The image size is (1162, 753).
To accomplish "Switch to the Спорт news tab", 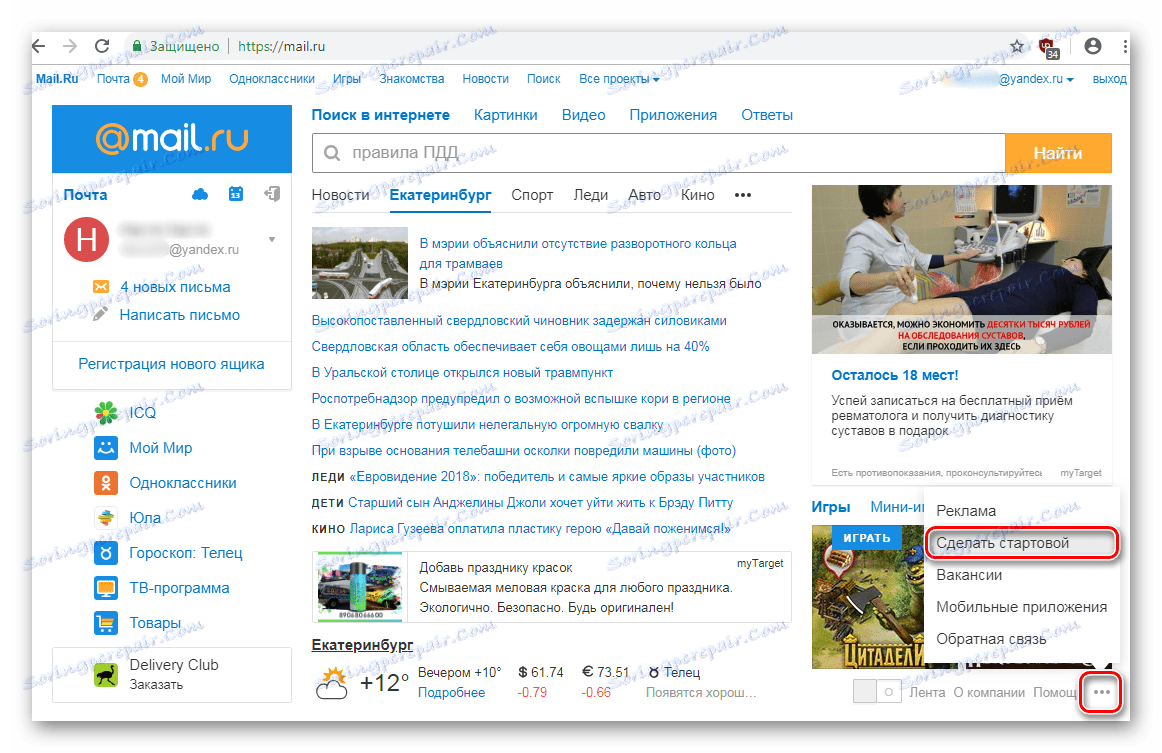I will (532, 195).
